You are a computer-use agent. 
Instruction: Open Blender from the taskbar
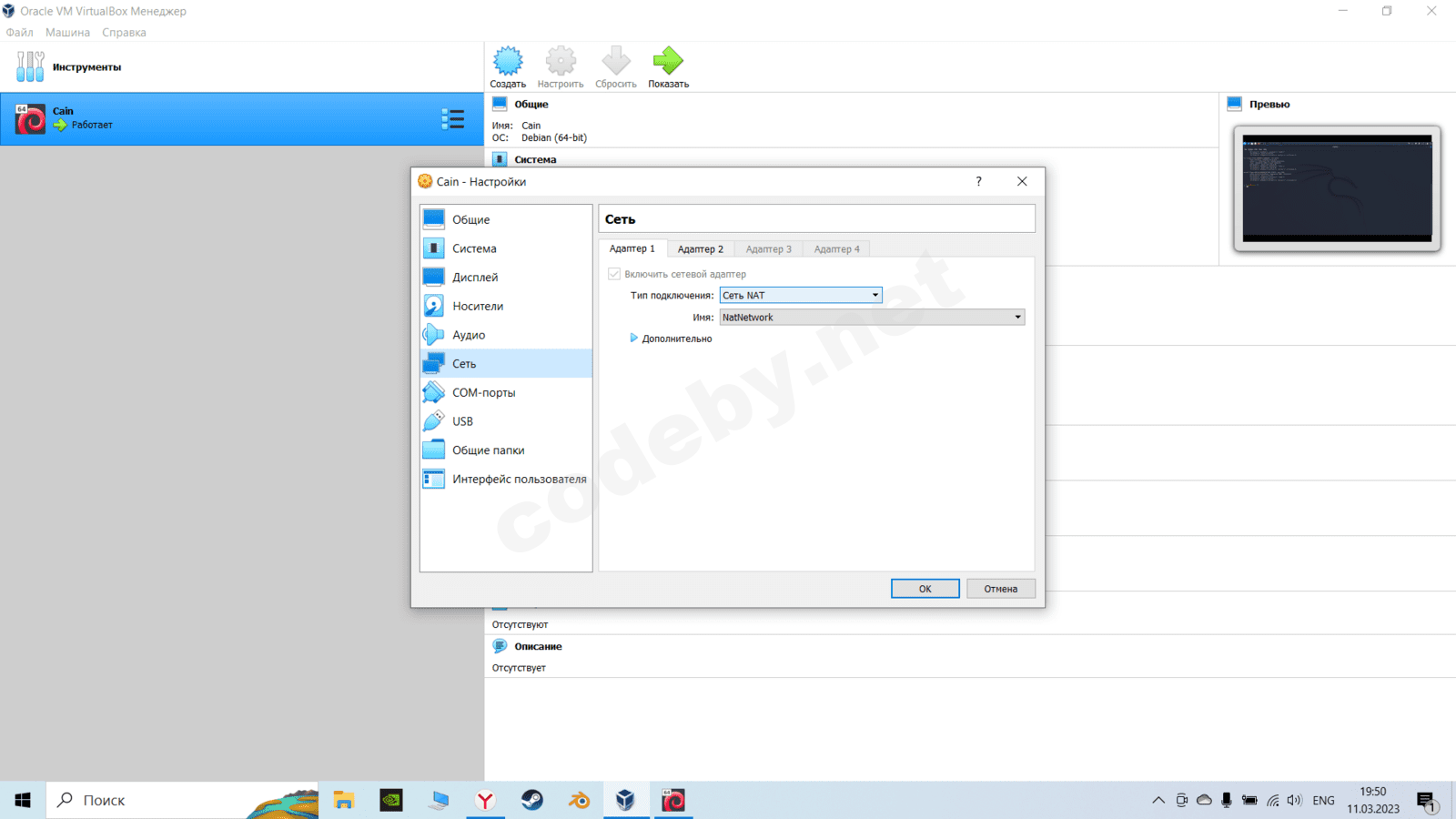tap(579, 800)
